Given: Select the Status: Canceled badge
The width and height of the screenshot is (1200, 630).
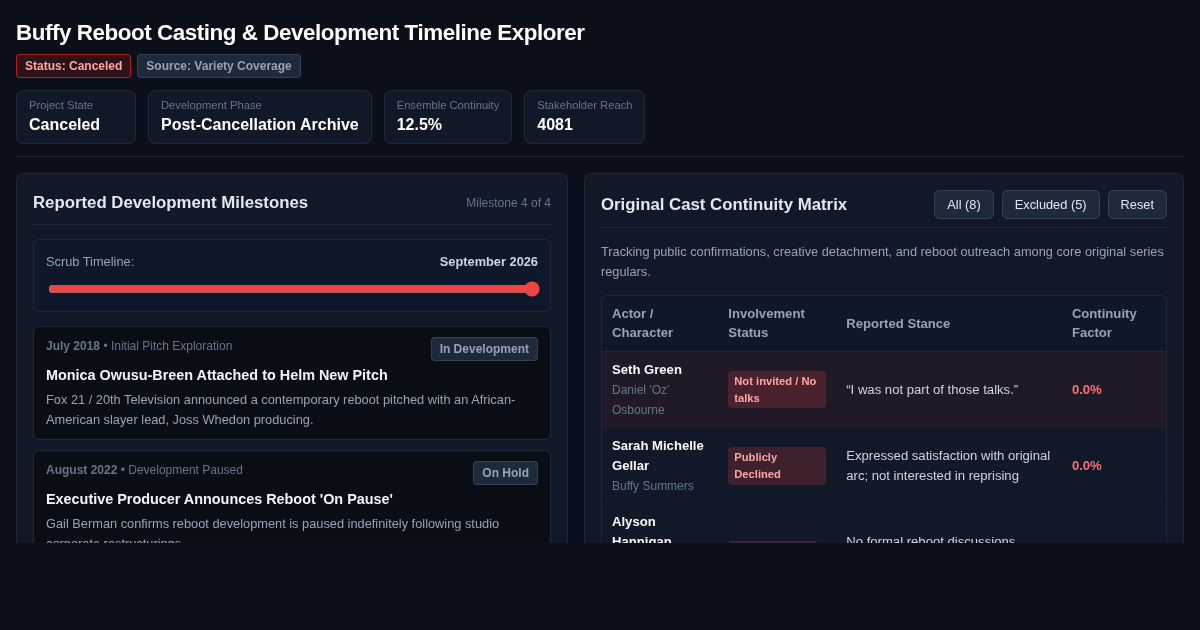Looking at the screenshot, I should pos(73,66).
